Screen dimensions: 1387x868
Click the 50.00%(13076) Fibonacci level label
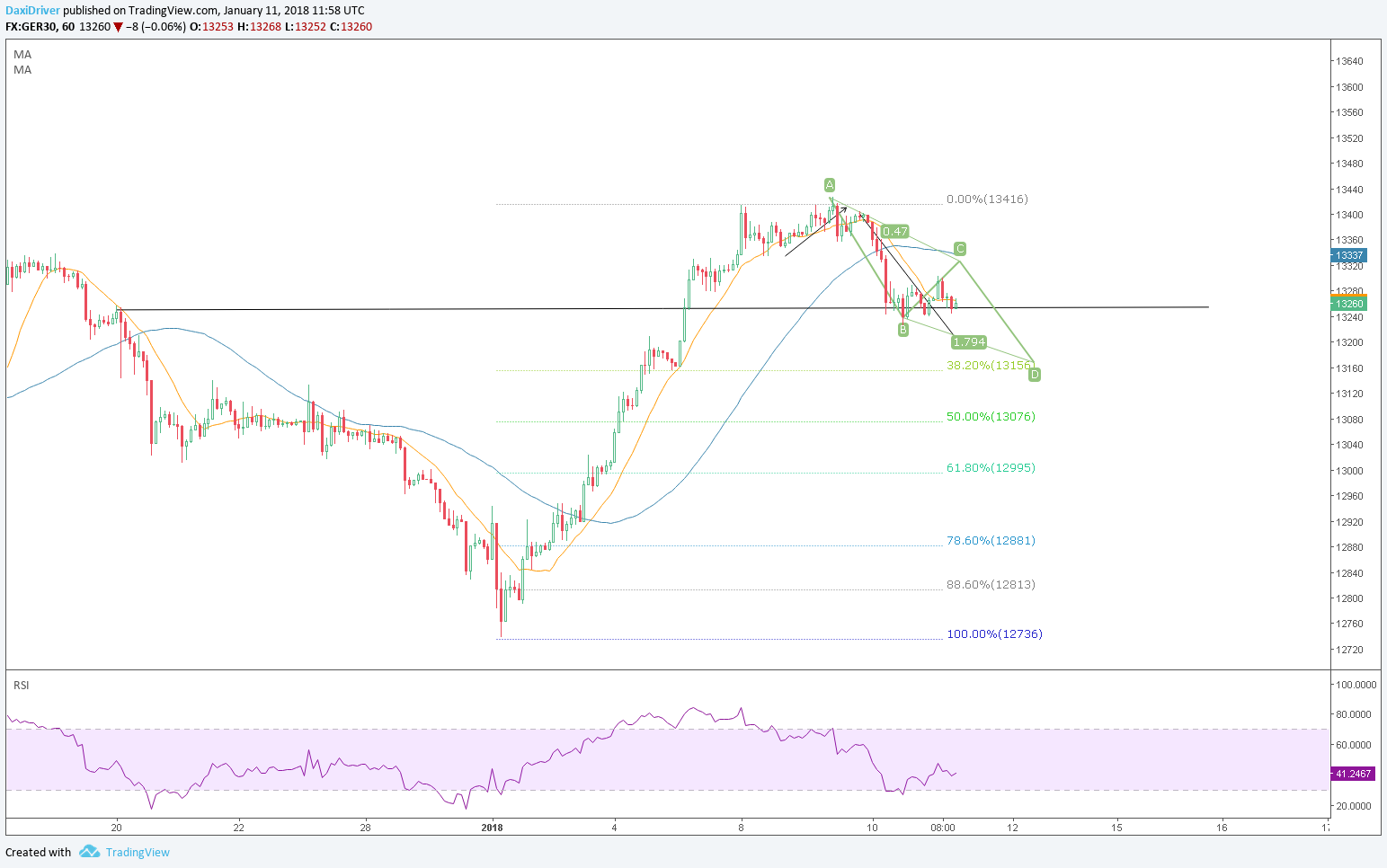click(x=991, y=417)
